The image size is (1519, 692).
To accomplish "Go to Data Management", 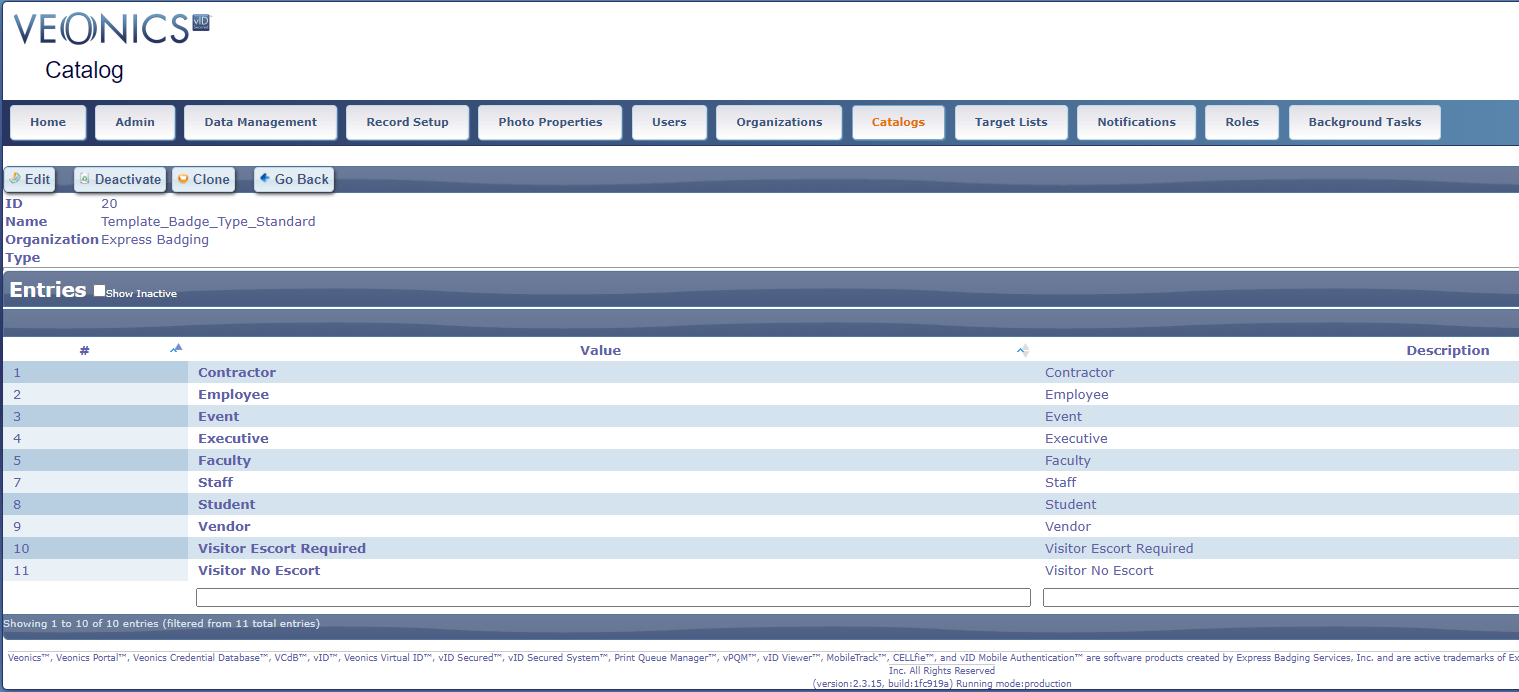I will pyautogui.click(x=260, y=122).
